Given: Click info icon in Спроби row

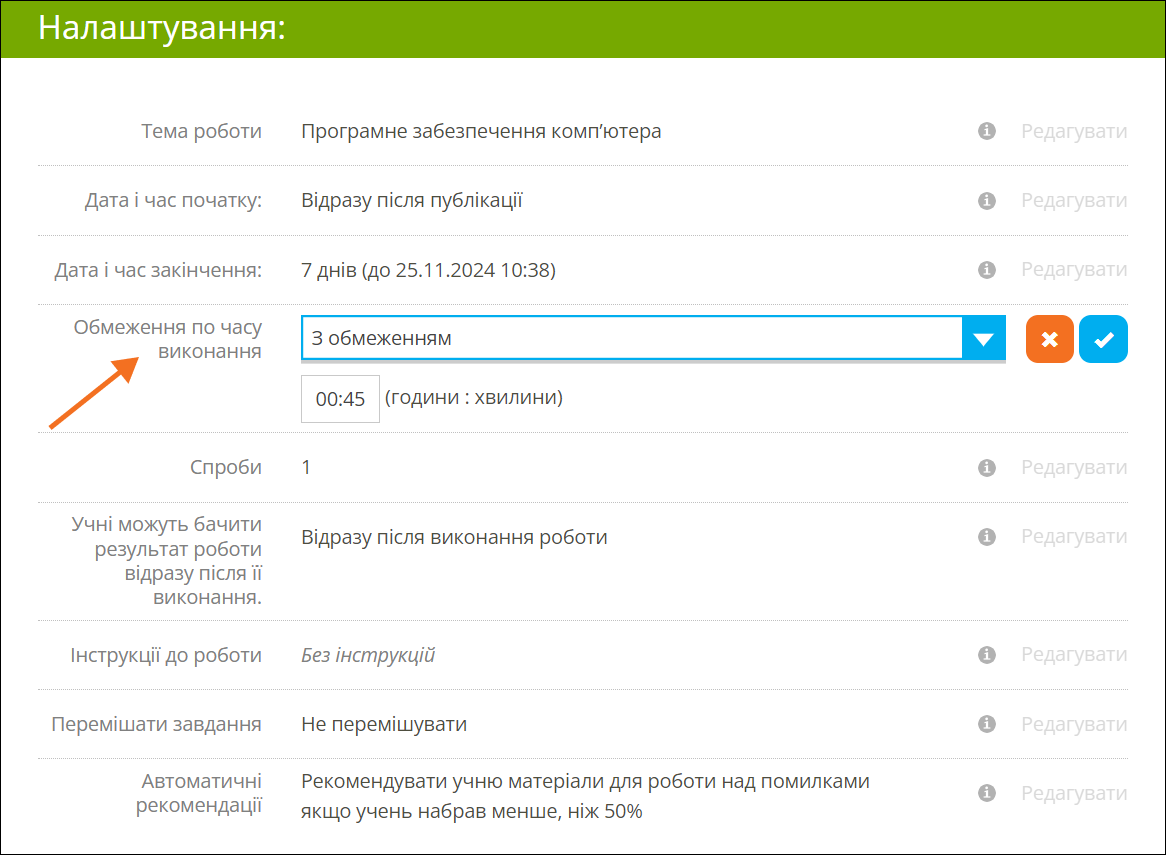Looking at the screenshot, I should [987, 468].
